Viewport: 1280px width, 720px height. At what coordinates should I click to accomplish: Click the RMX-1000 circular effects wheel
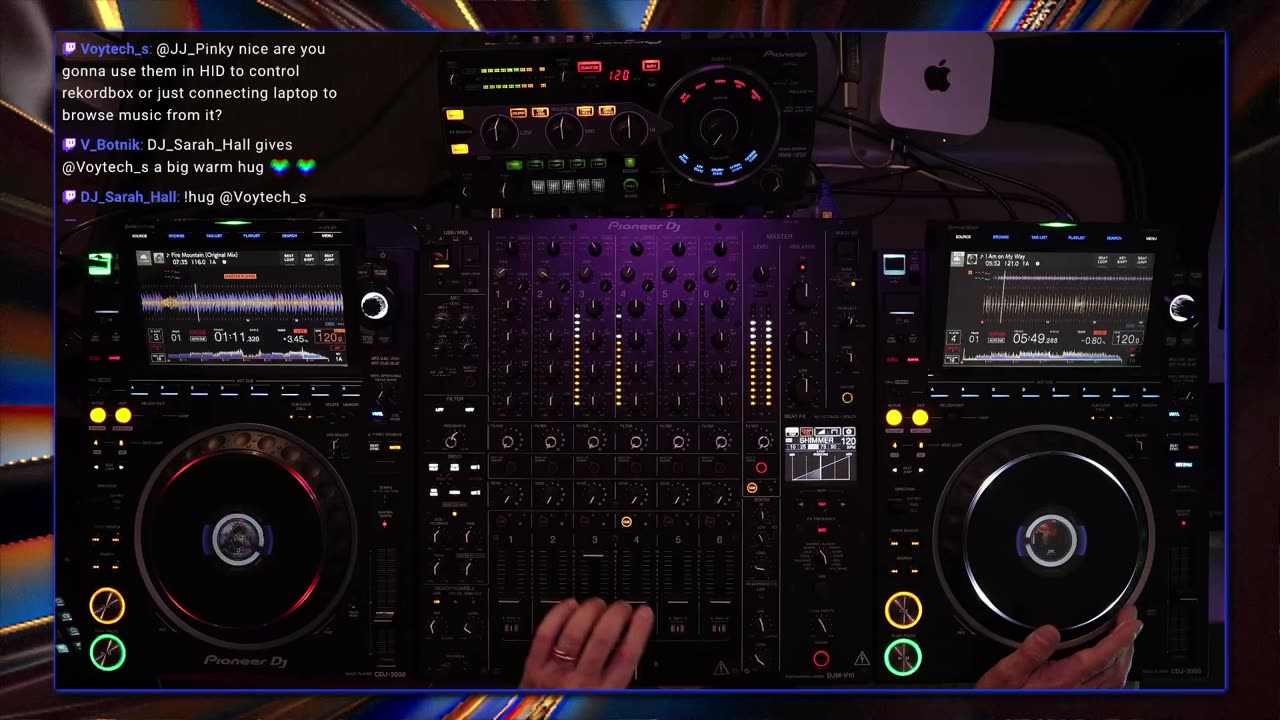(718, 127)
